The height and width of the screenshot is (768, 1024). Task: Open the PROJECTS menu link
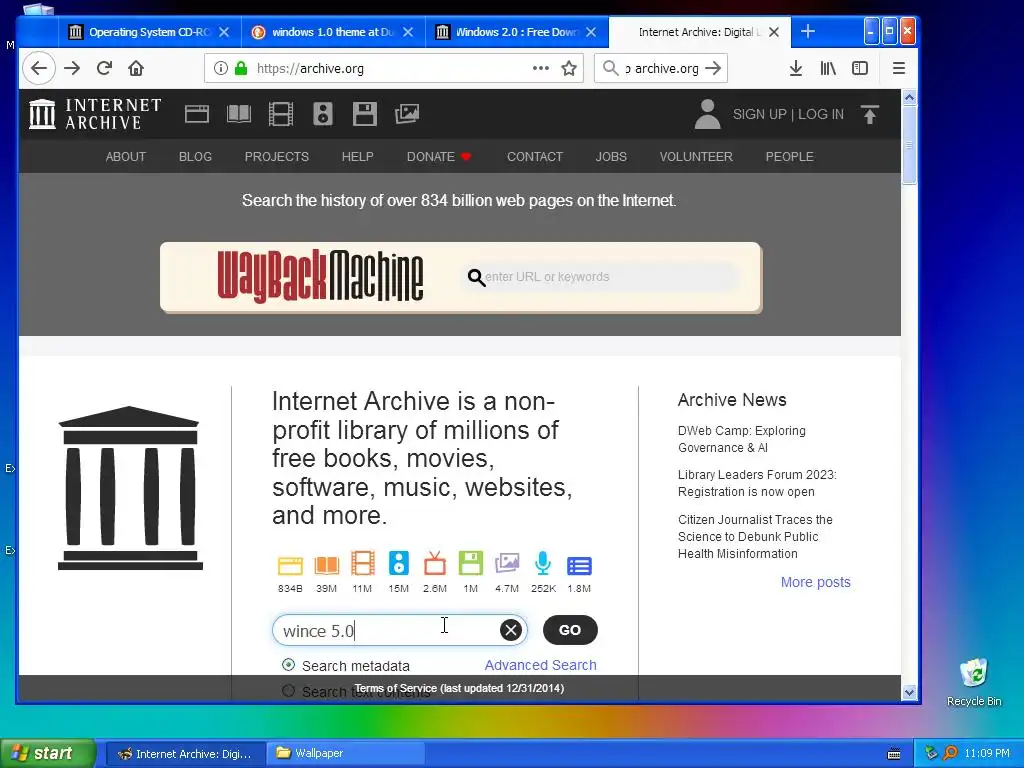coord(277,157)
